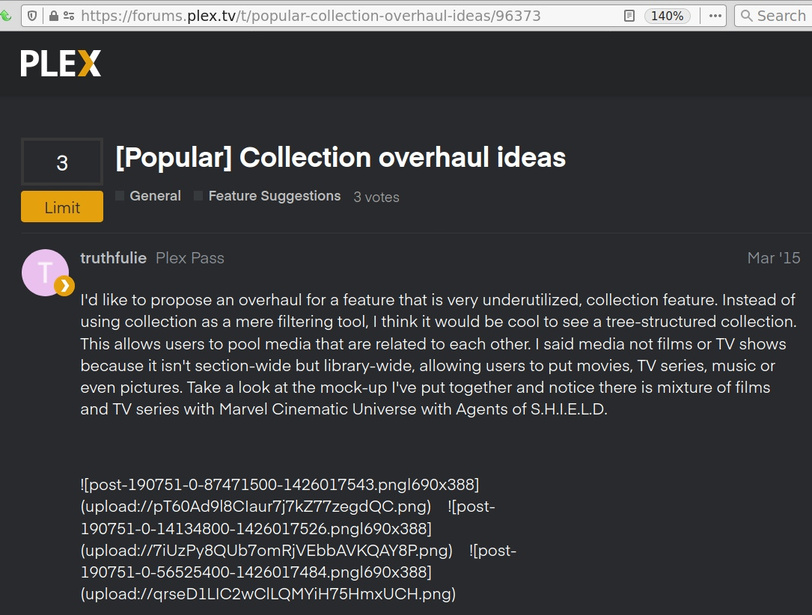Show who voted via the 3 votes link
Image resolution: width=812 pixels, height=615 pixels.
(376, 197)
